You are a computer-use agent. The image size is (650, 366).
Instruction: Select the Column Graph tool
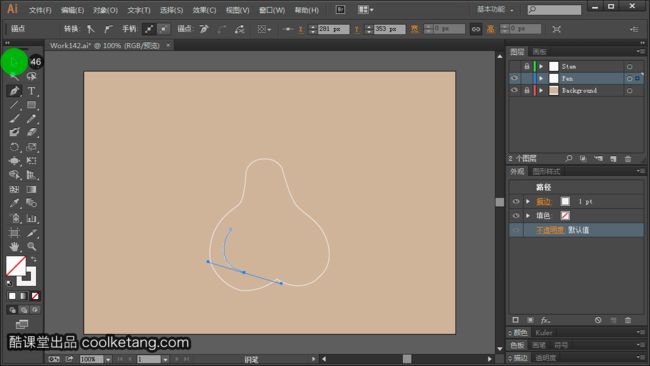tap(32, 218)
